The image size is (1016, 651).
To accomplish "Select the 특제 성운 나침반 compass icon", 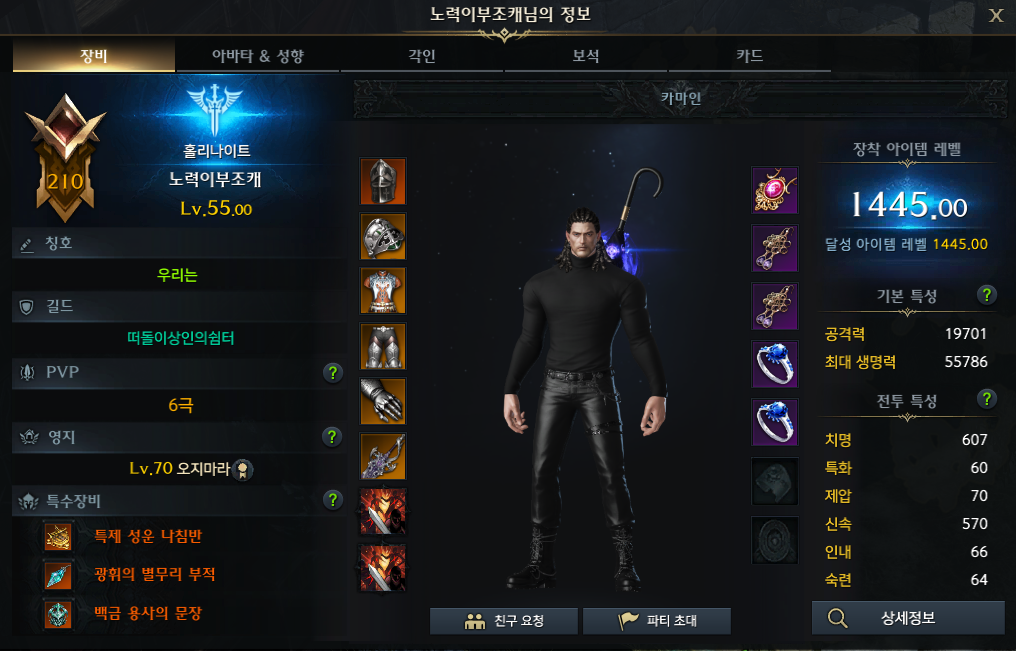I will coord(58,536).
